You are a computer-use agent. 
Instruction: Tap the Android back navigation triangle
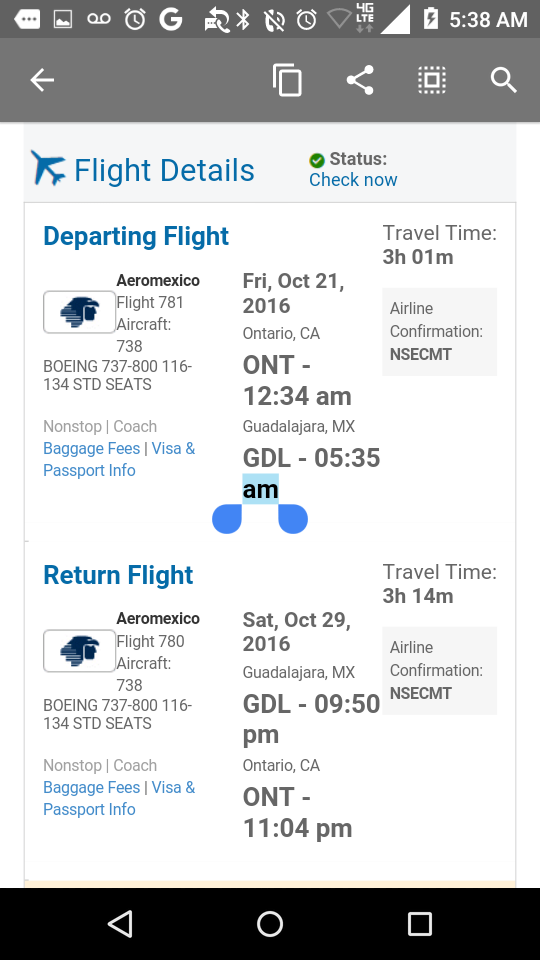(x=120, y=924)
